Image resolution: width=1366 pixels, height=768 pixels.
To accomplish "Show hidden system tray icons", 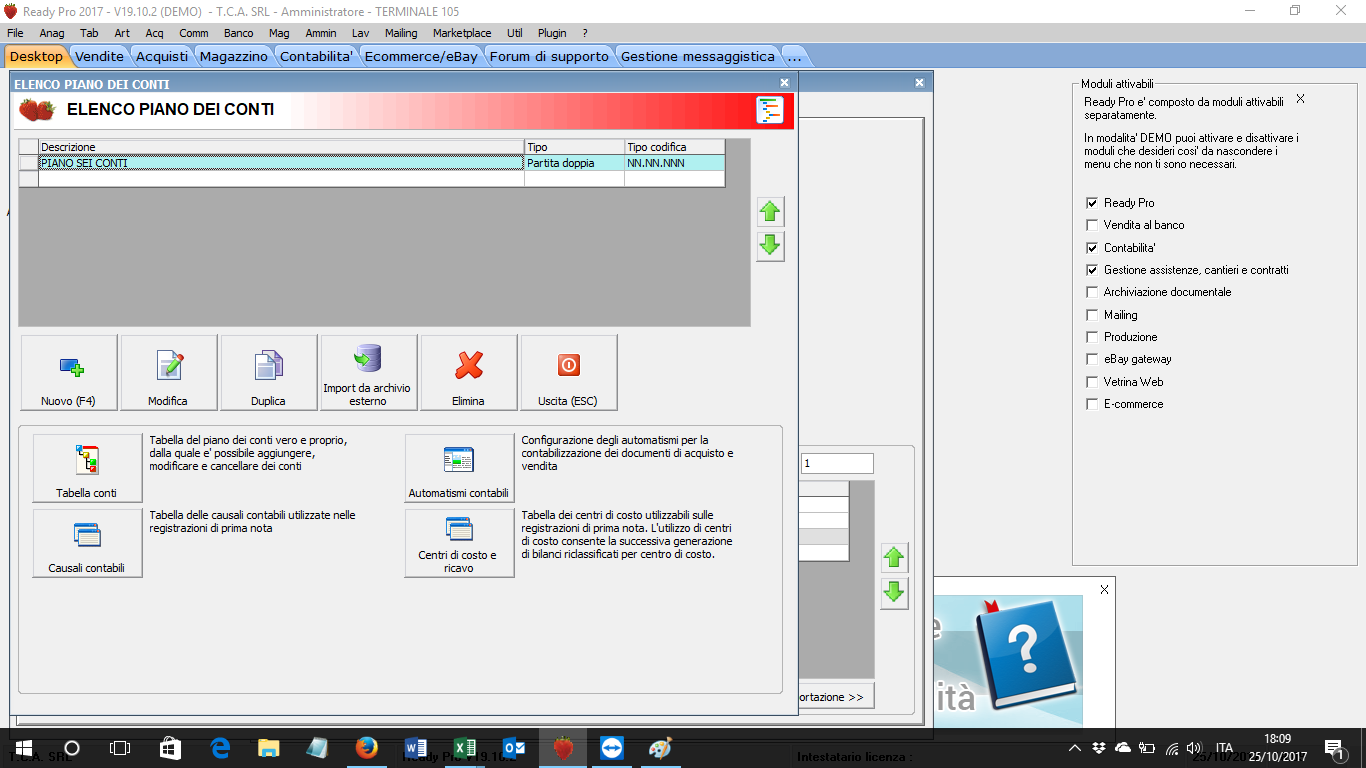I will click(x=1075, y=748).
